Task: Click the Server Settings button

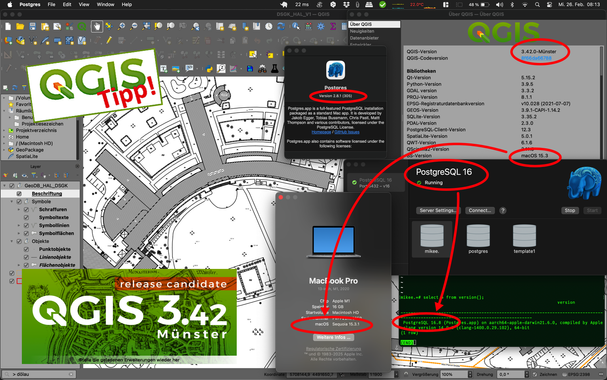Action: point(438,211)
